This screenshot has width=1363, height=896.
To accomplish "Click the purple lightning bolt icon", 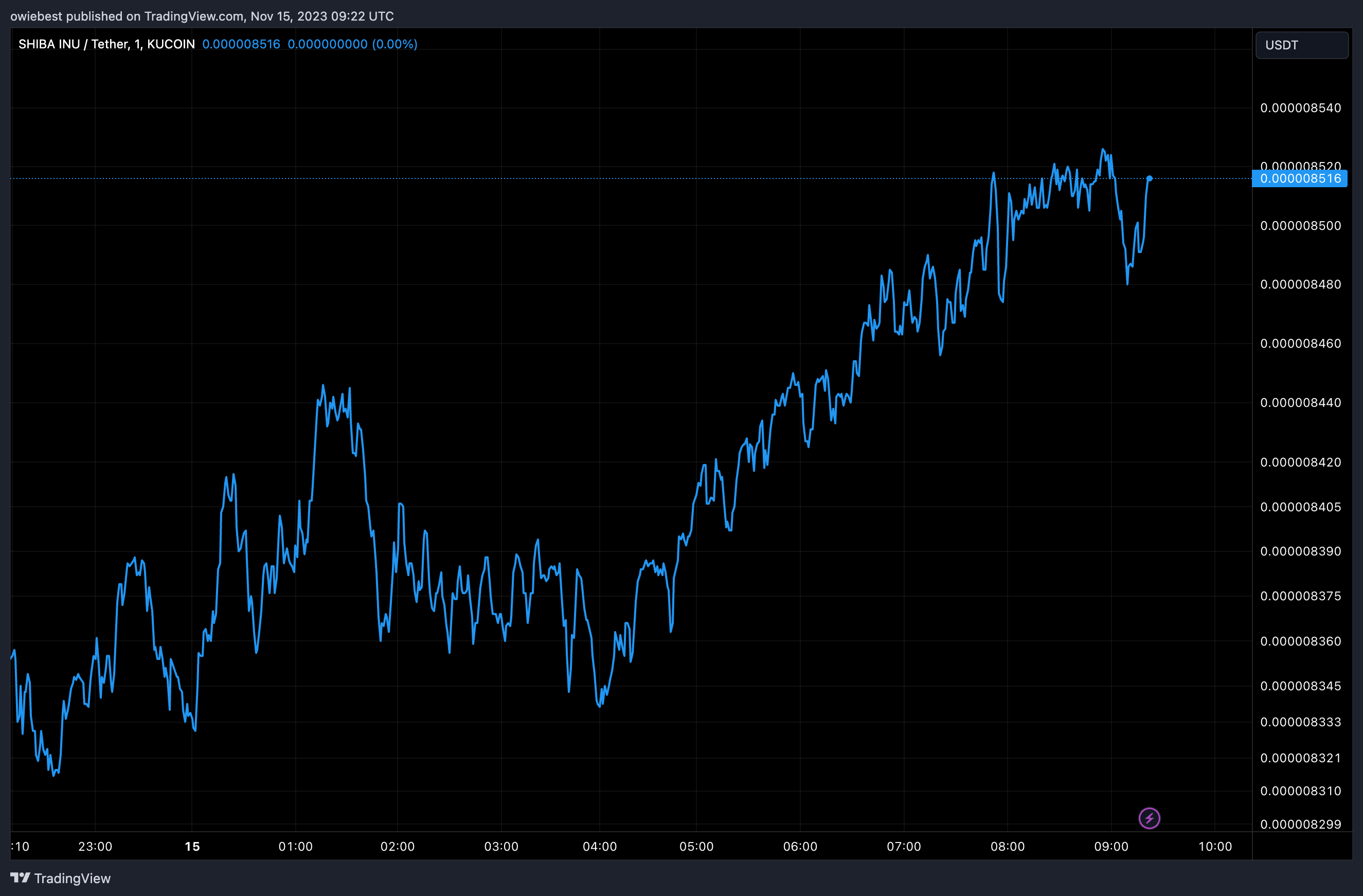I will [1149, 818].
